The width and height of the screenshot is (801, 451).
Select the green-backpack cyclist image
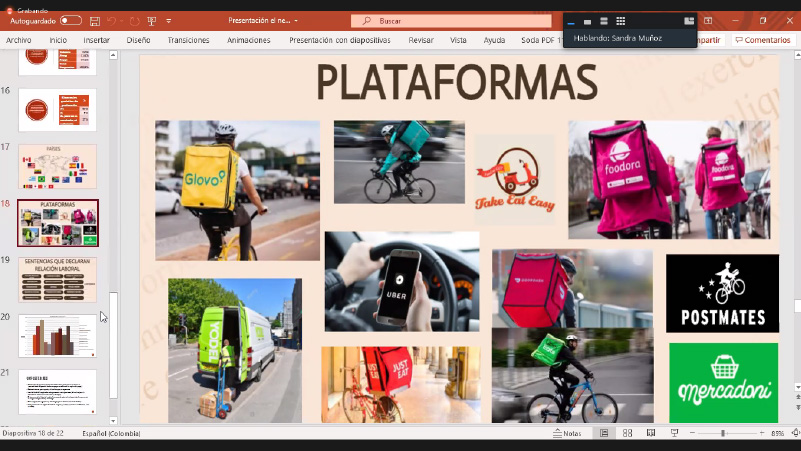(x=573, y=375)
